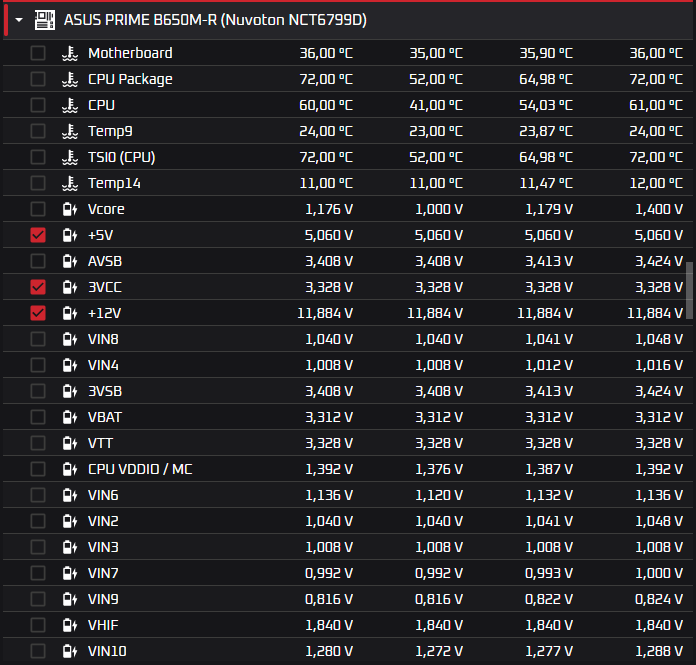Click the 'CPU VDDIO / MC' label
696x665 pixels.
140,469
